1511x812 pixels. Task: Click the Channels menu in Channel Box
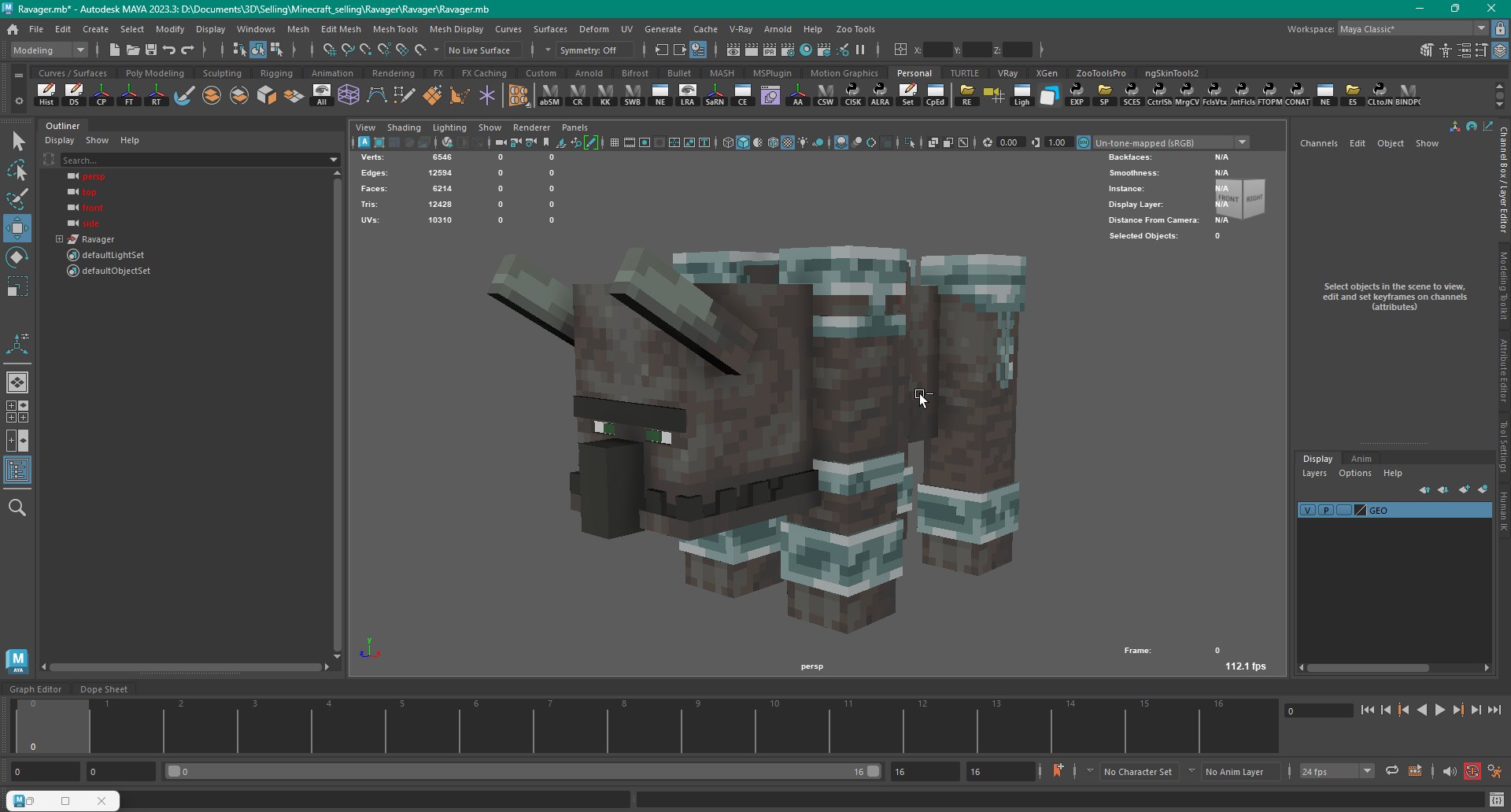coord(1319,143)
